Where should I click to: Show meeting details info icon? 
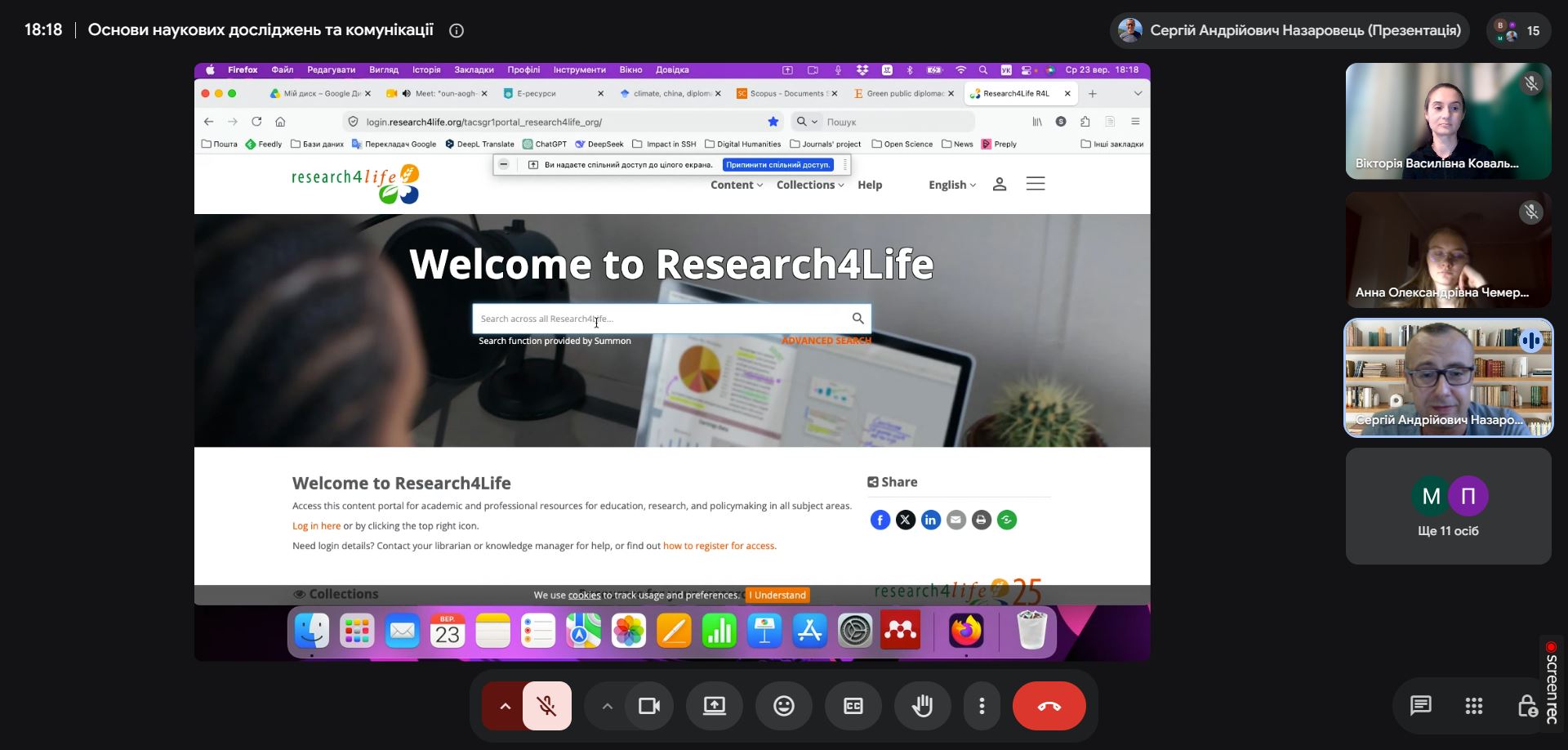(457, 30)
